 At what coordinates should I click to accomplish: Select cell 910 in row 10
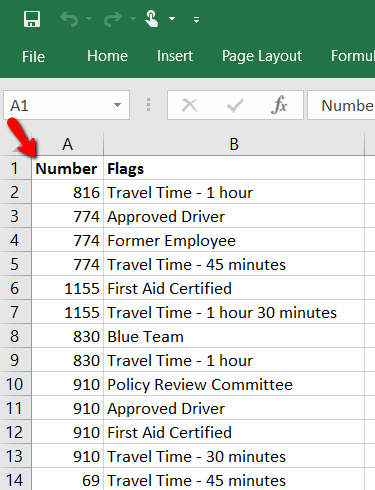(x=68, y=384)
